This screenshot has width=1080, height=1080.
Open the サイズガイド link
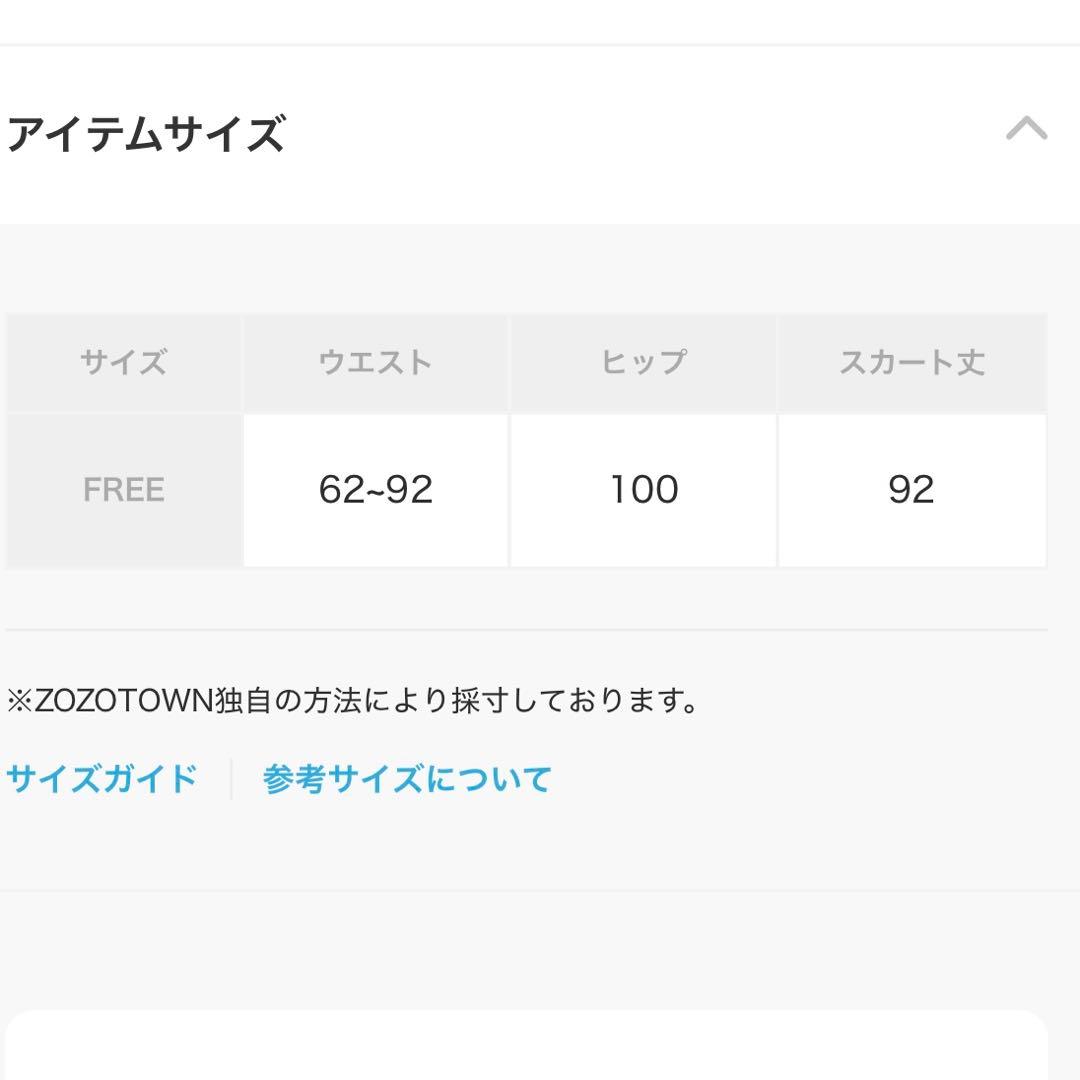[x=102, y=778]
